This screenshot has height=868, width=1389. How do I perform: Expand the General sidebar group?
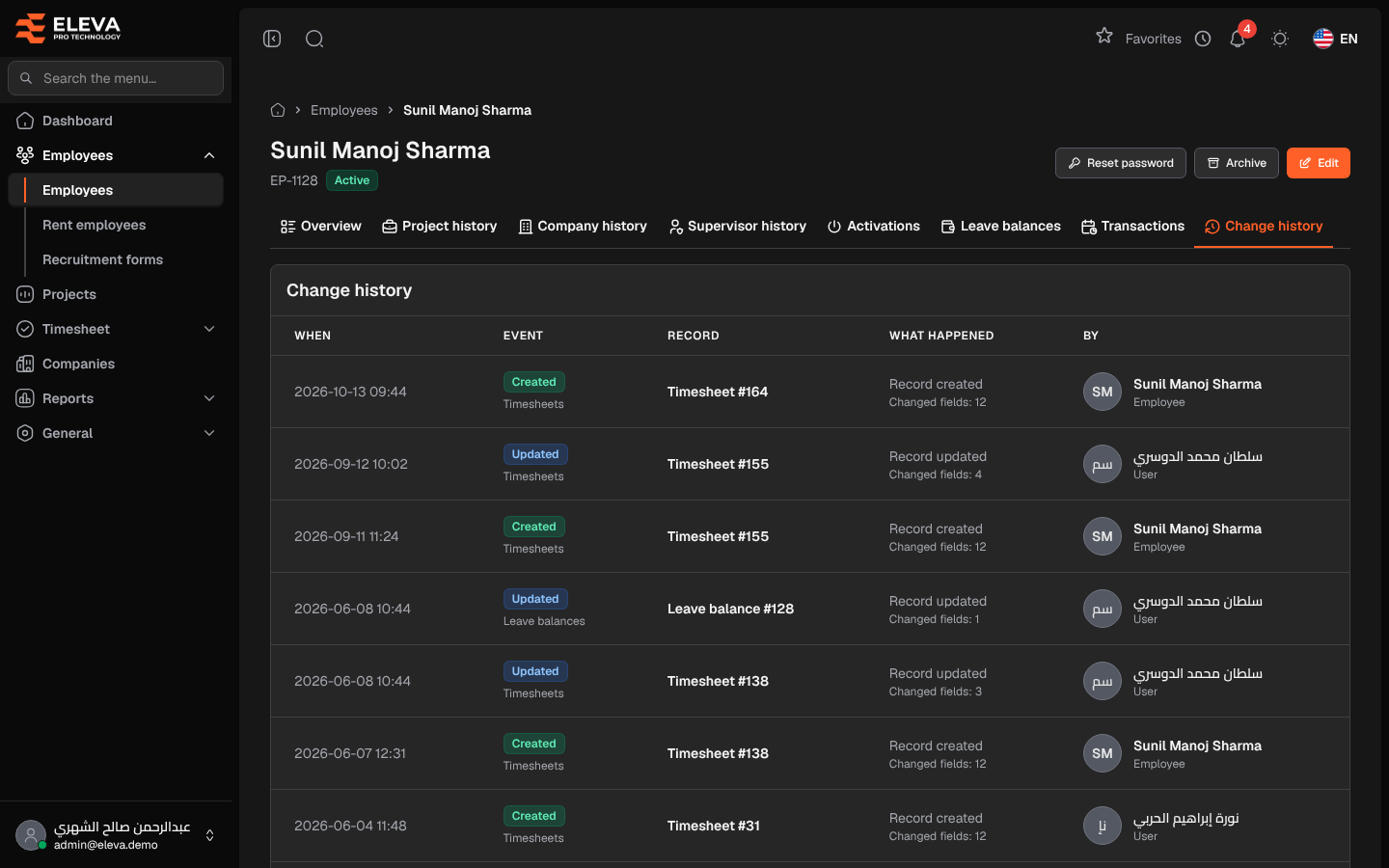116,433
